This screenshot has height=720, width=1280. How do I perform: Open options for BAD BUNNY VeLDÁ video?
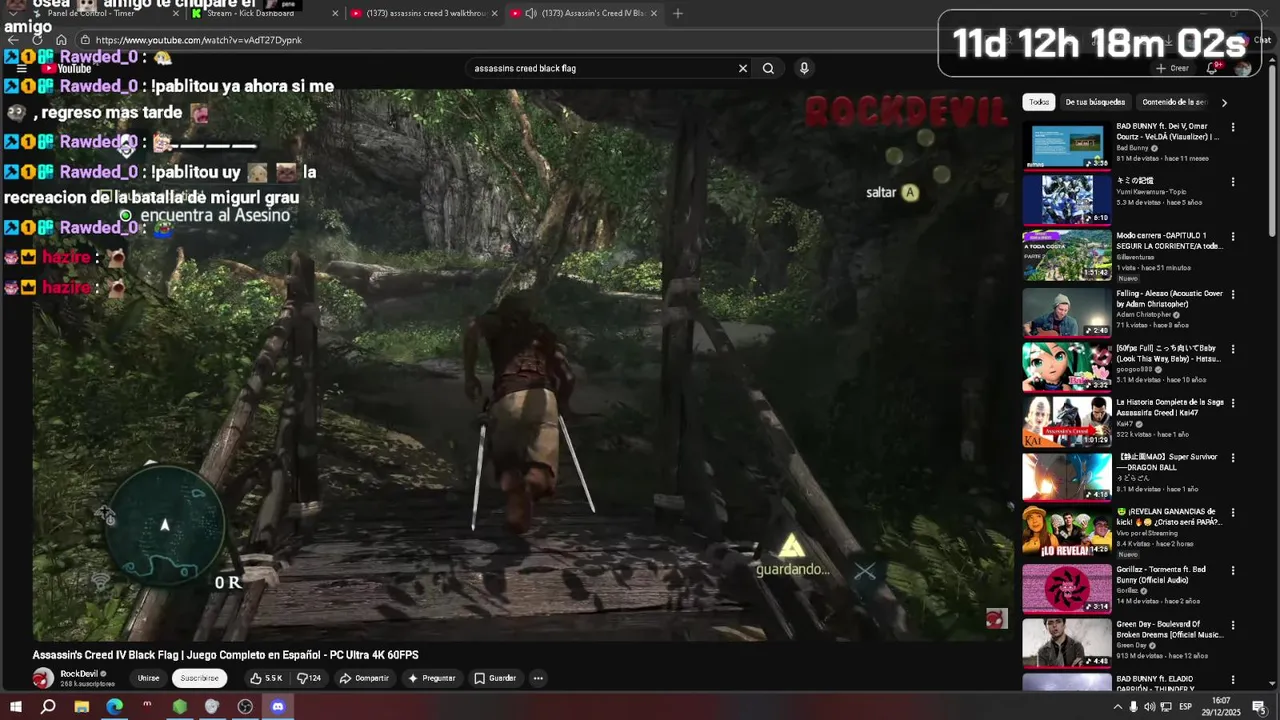pyautogui.click(x=1233, y=128)
